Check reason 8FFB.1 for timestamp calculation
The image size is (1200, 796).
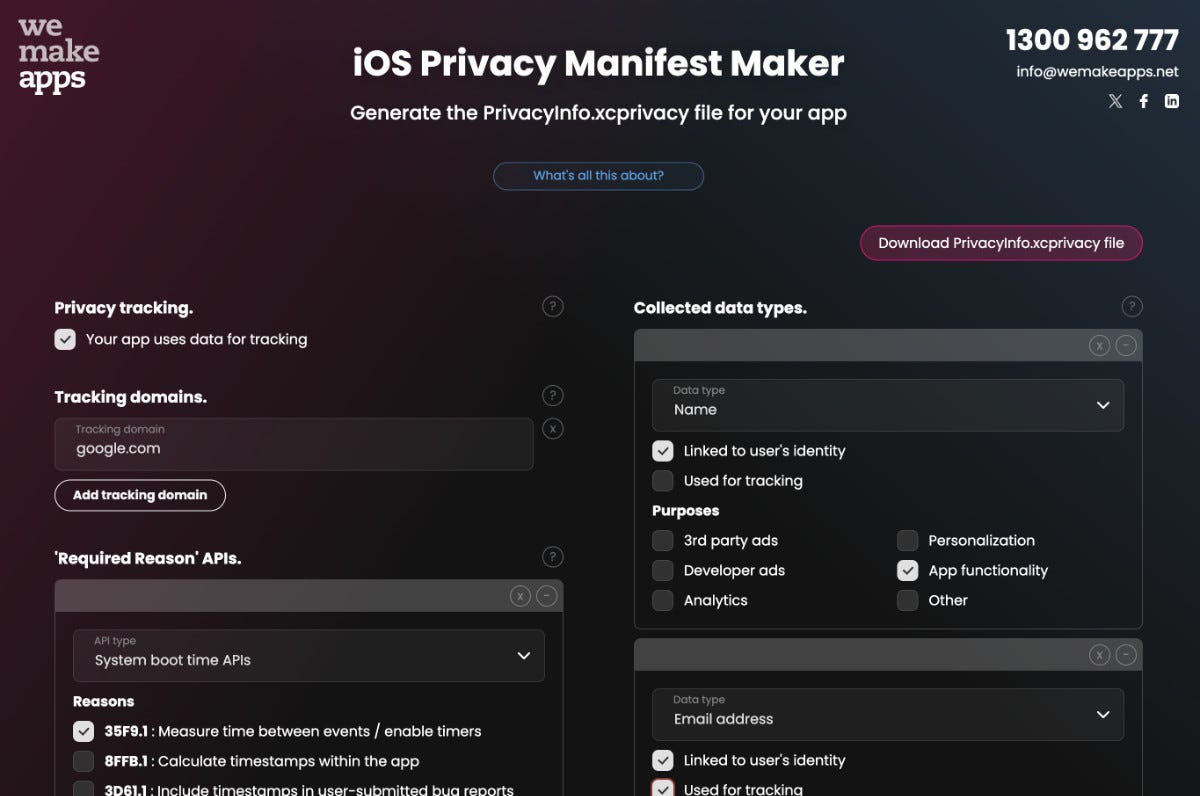point(83,761)
